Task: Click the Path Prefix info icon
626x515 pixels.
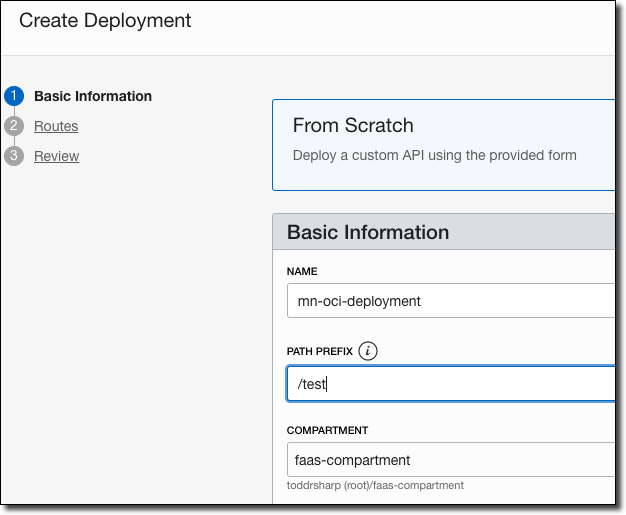Action: (x=369, y=351)
